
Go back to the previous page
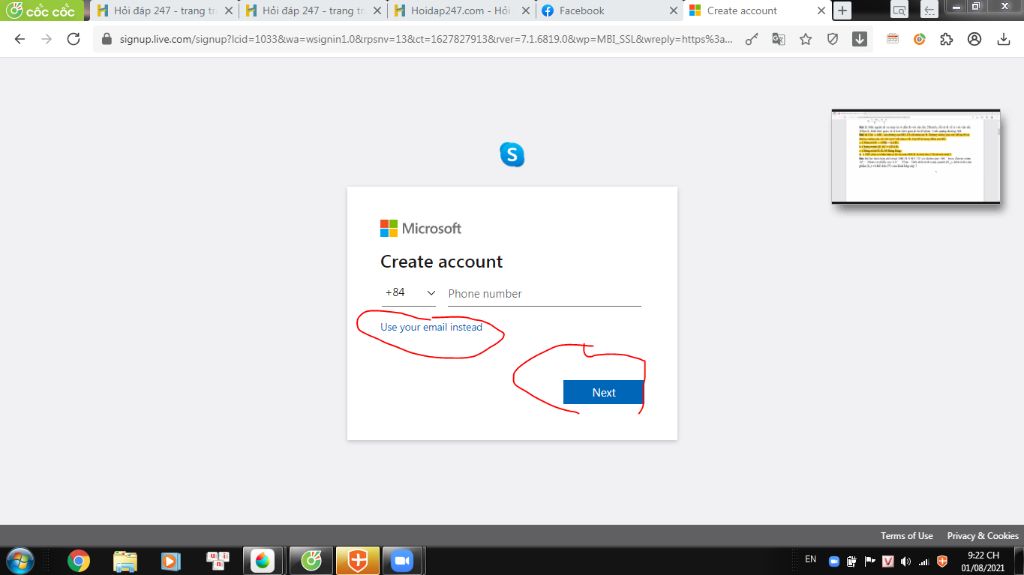[x=20, y=39]
